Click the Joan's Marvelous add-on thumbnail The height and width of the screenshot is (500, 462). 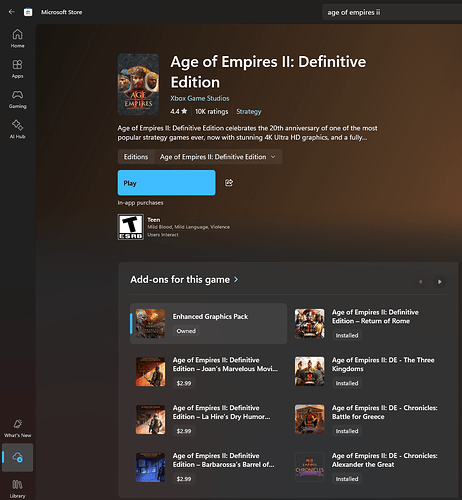[x=150, y=371]
